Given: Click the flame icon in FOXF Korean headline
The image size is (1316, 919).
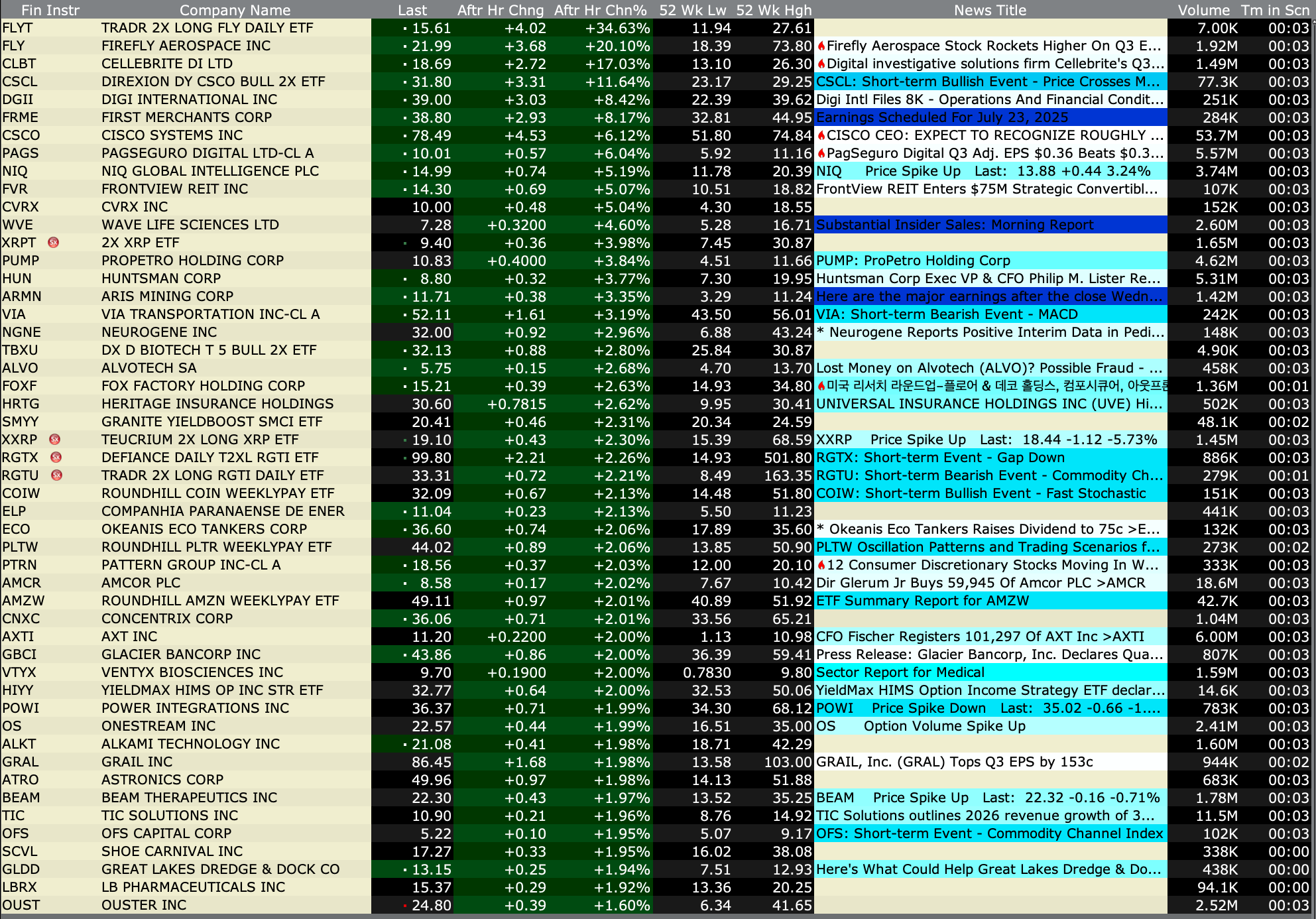Looking at the screenshot, I should [x=821, y=386].
